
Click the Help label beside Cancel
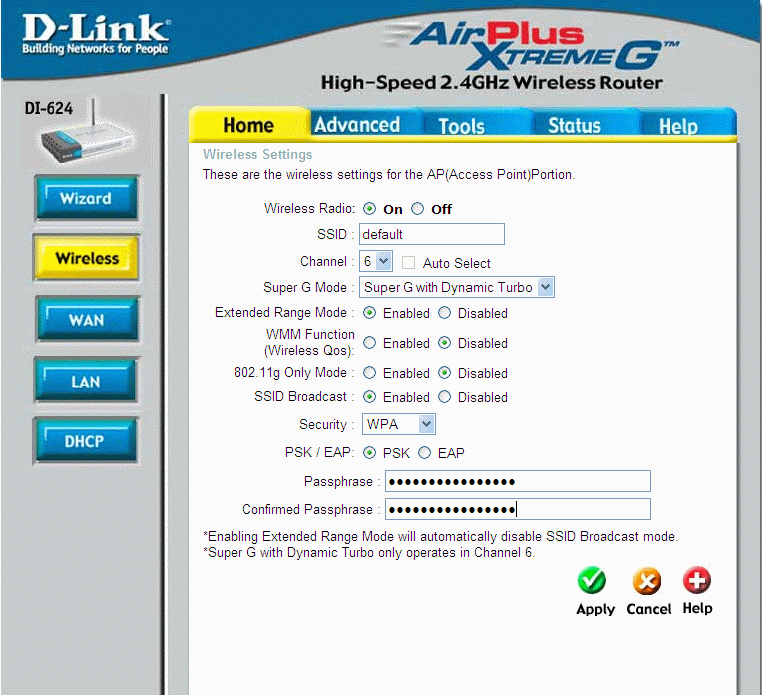(697, 608)
